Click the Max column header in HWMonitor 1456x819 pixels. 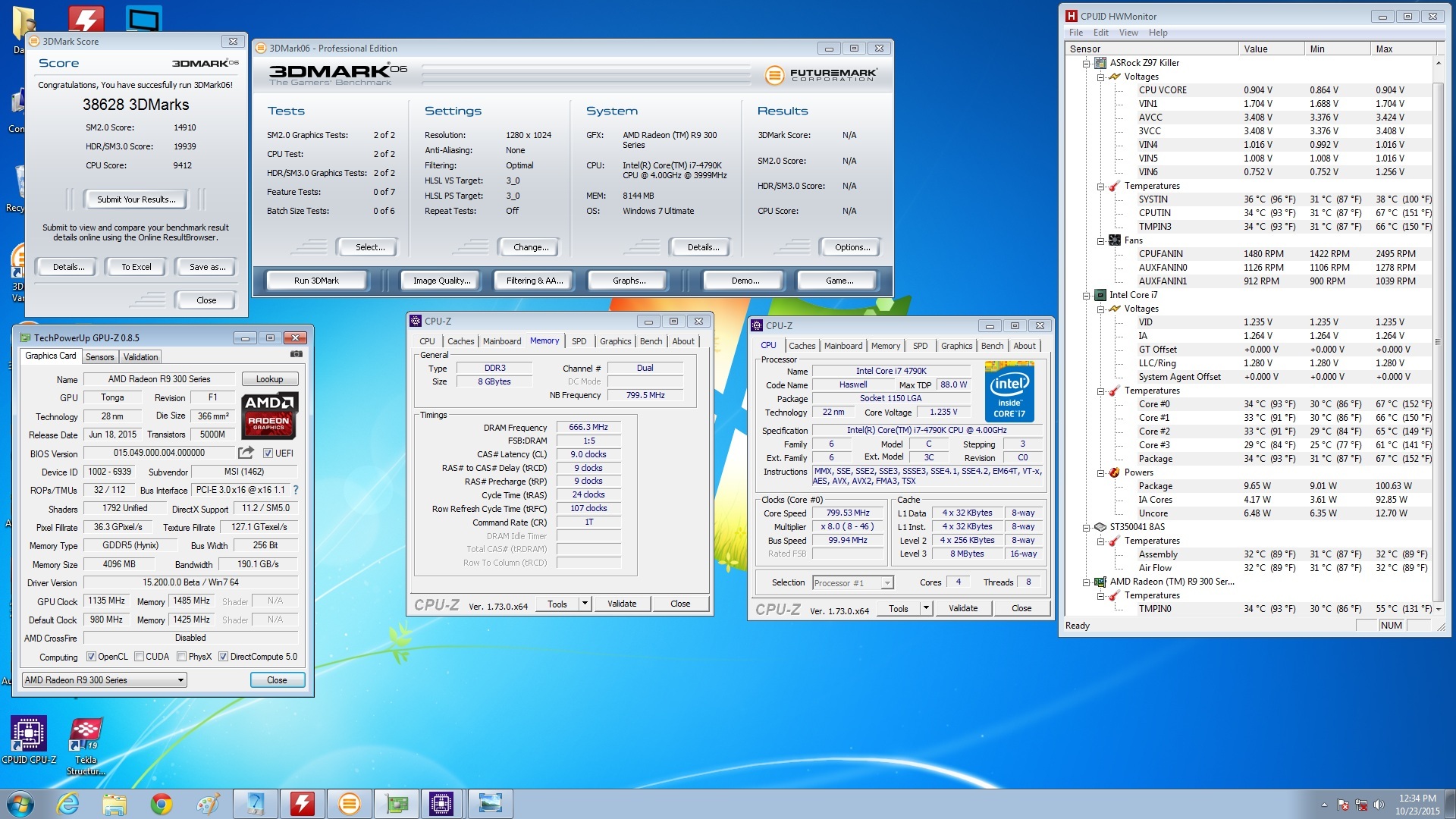pos(1403,49)
